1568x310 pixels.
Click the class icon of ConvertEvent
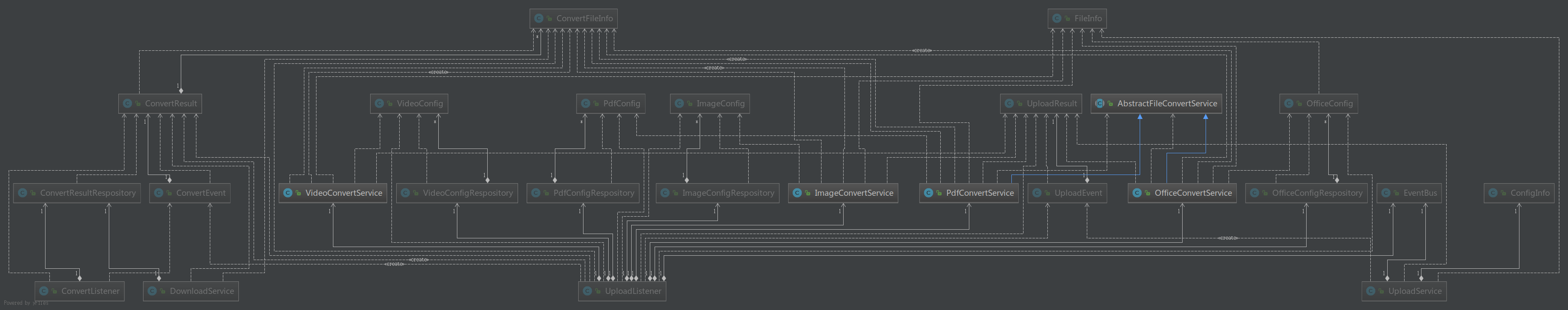click(159, 193)
